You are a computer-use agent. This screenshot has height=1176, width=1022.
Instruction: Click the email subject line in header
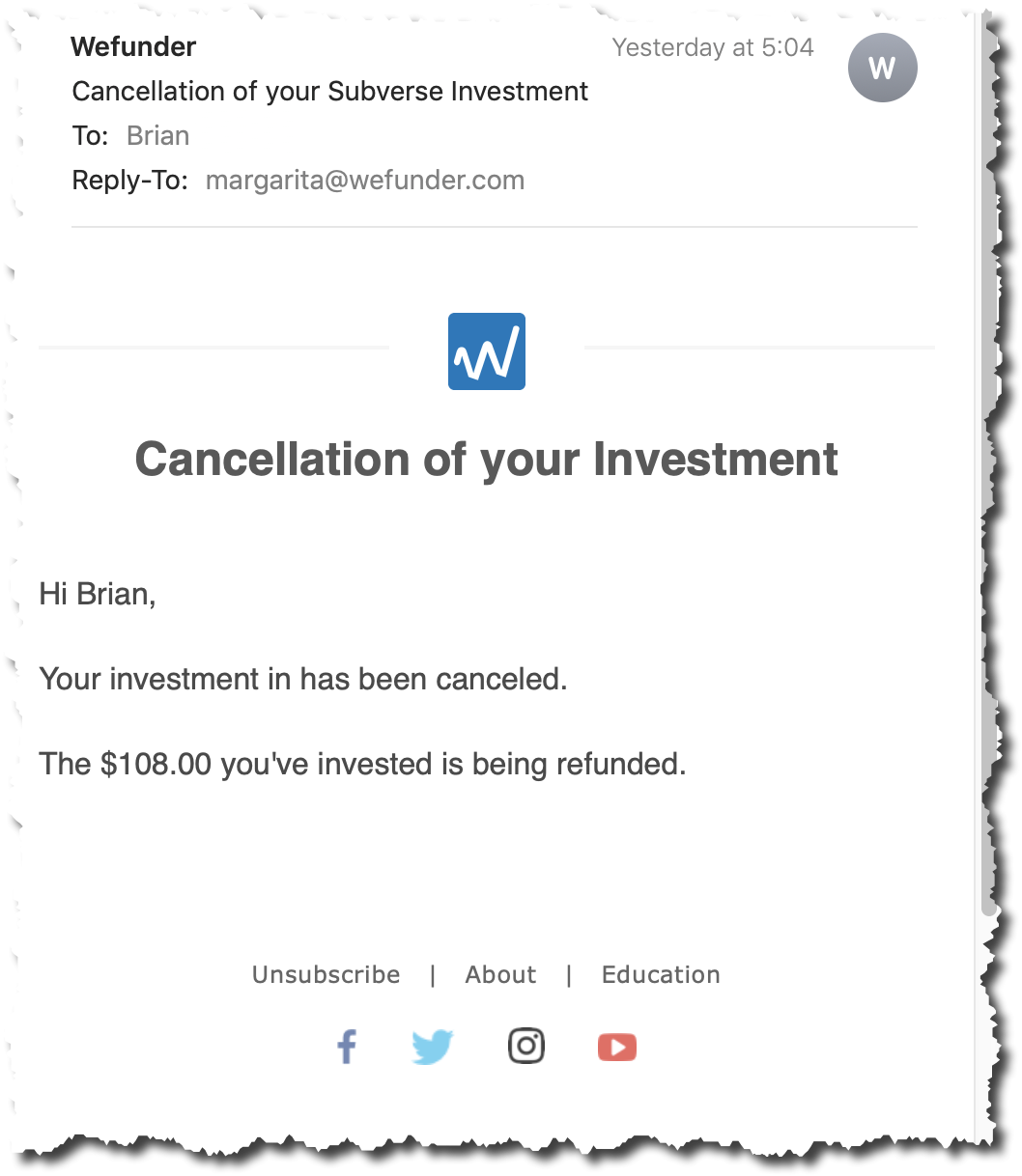click(x=330, y=92)
